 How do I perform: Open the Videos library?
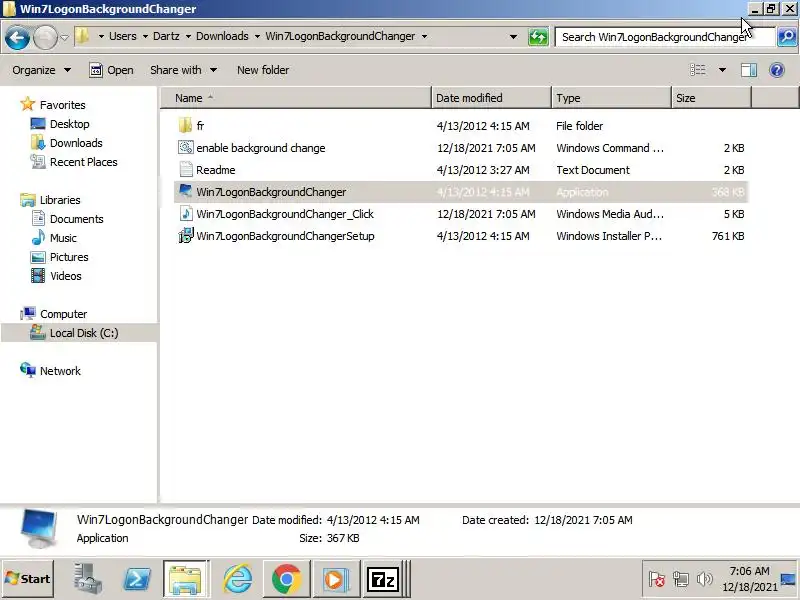pos(57,276)
